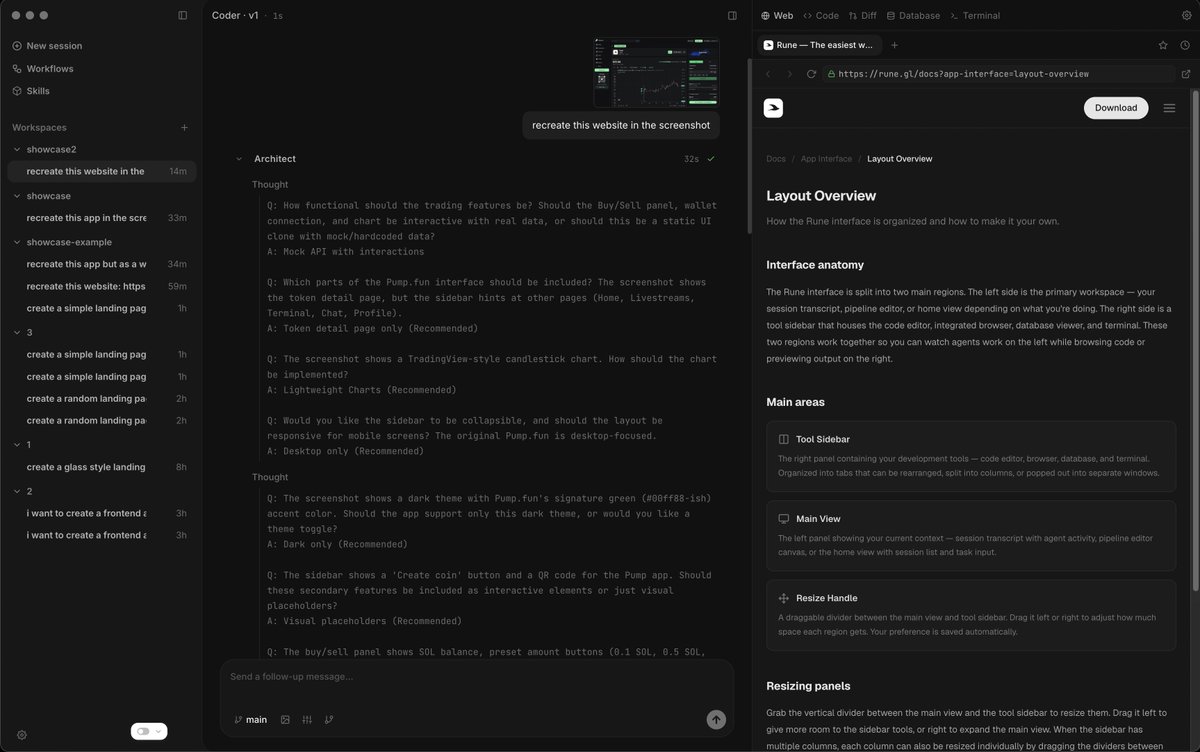Viewport: 1200px width, 752px height.
Task: Open Skills page
Action: point(31,91)
